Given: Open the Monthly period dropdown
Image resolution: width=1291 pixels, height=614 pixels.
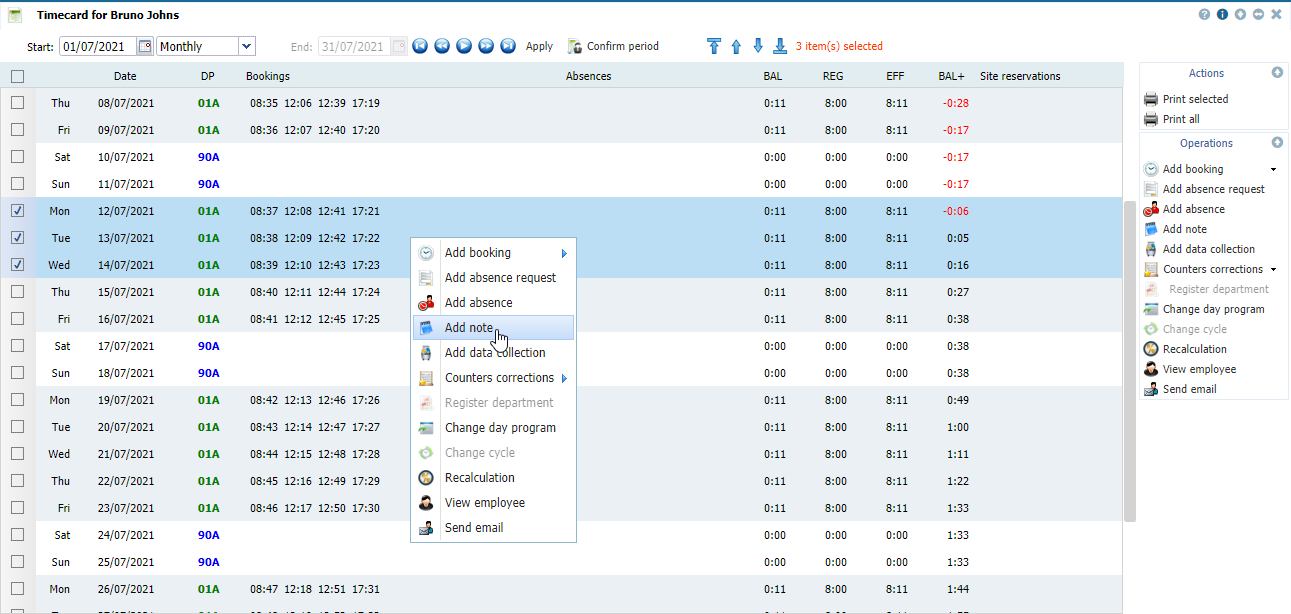Looking at the screenshot, I should pos(247,46).
